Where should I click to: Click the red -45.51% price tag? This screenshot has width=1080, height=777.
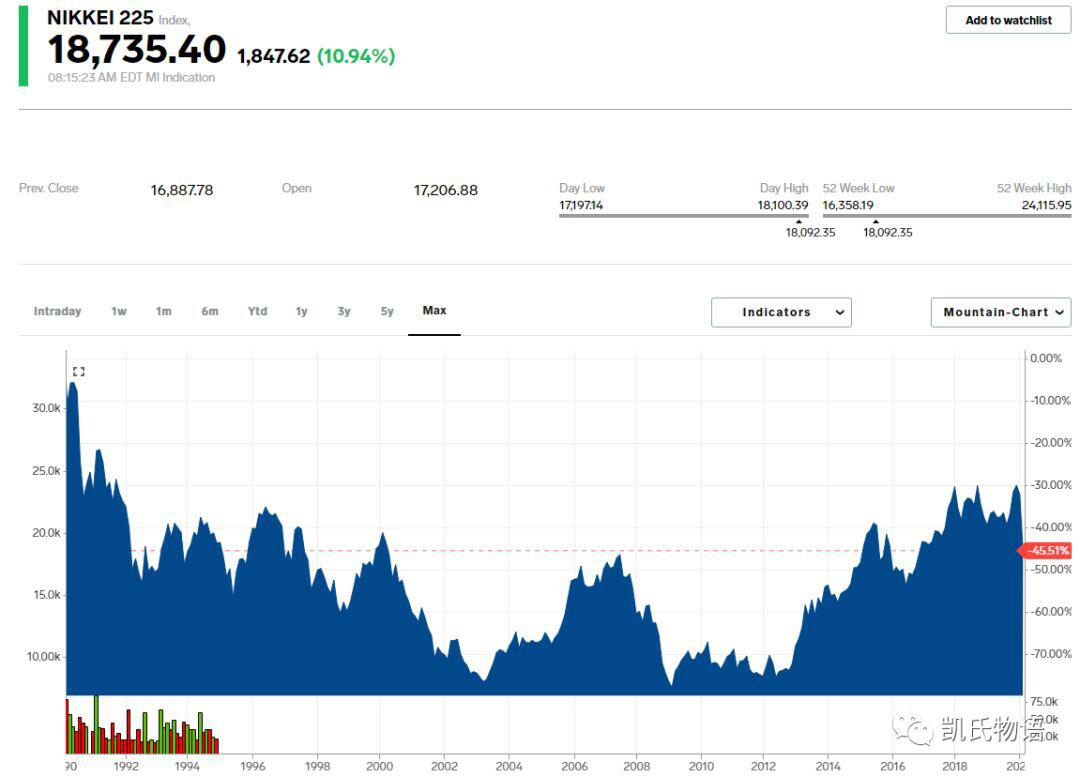coord(1045,550)
